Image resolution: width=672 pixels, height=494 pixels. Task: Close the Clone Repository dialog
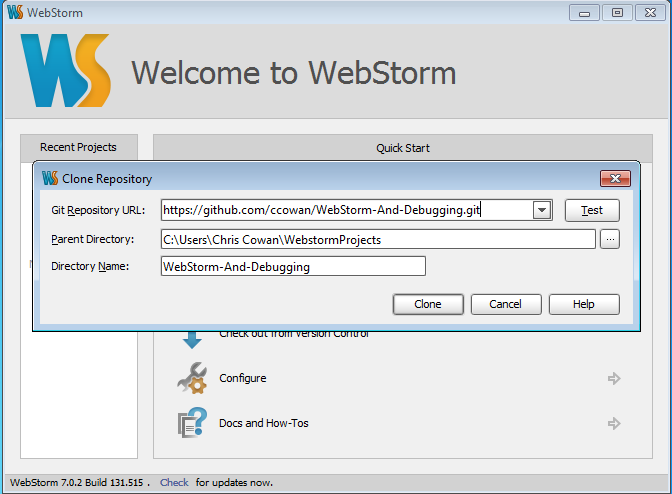pyautogui.click(x=615, y=178)
